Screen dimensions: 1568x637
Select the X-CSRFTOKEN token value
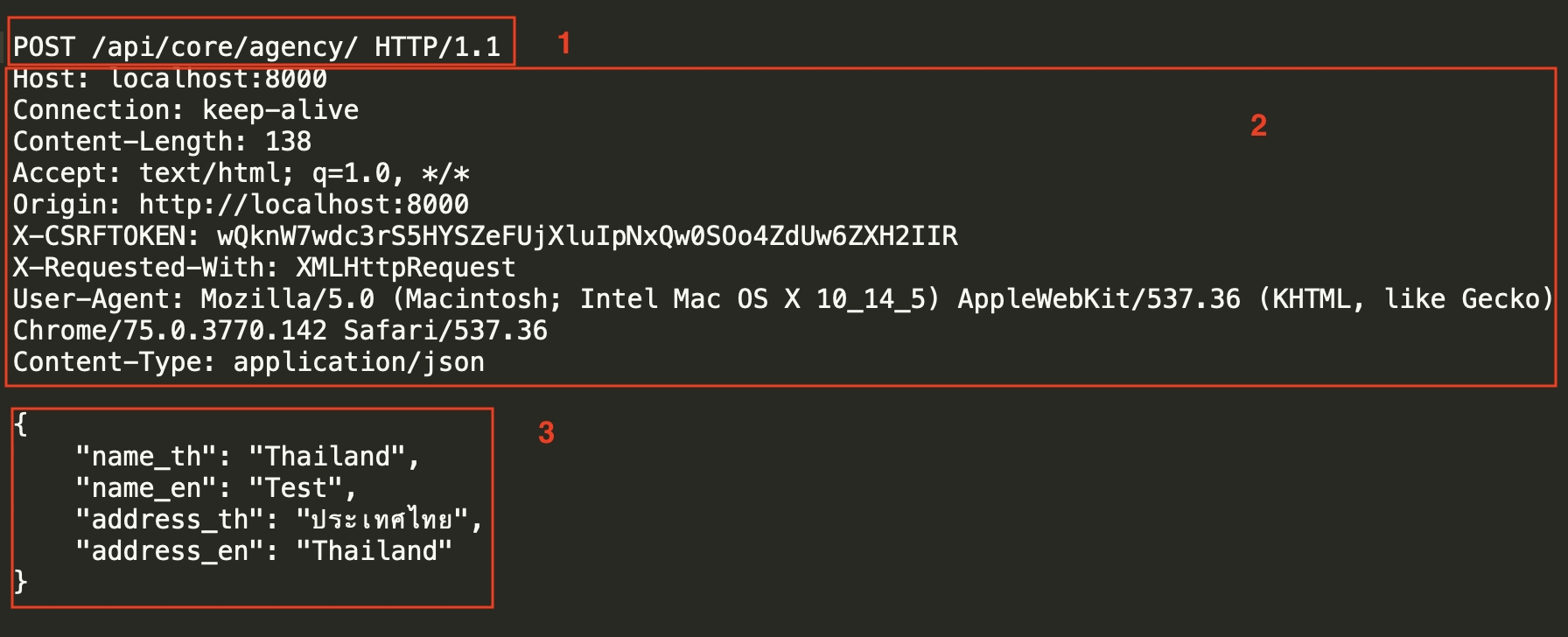coord(587,236)
